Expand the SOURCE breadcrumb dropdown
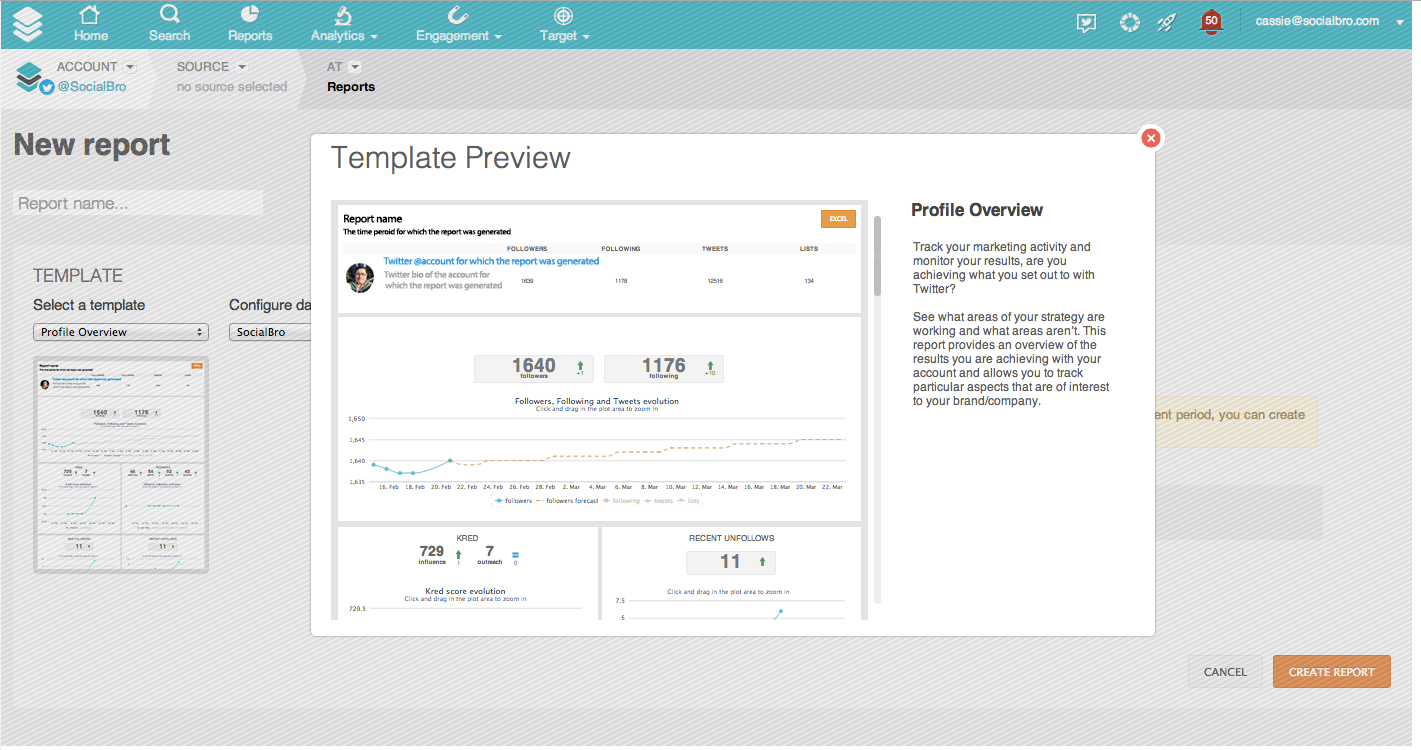This screenshot has height=750, width=1421. point(241,67)
